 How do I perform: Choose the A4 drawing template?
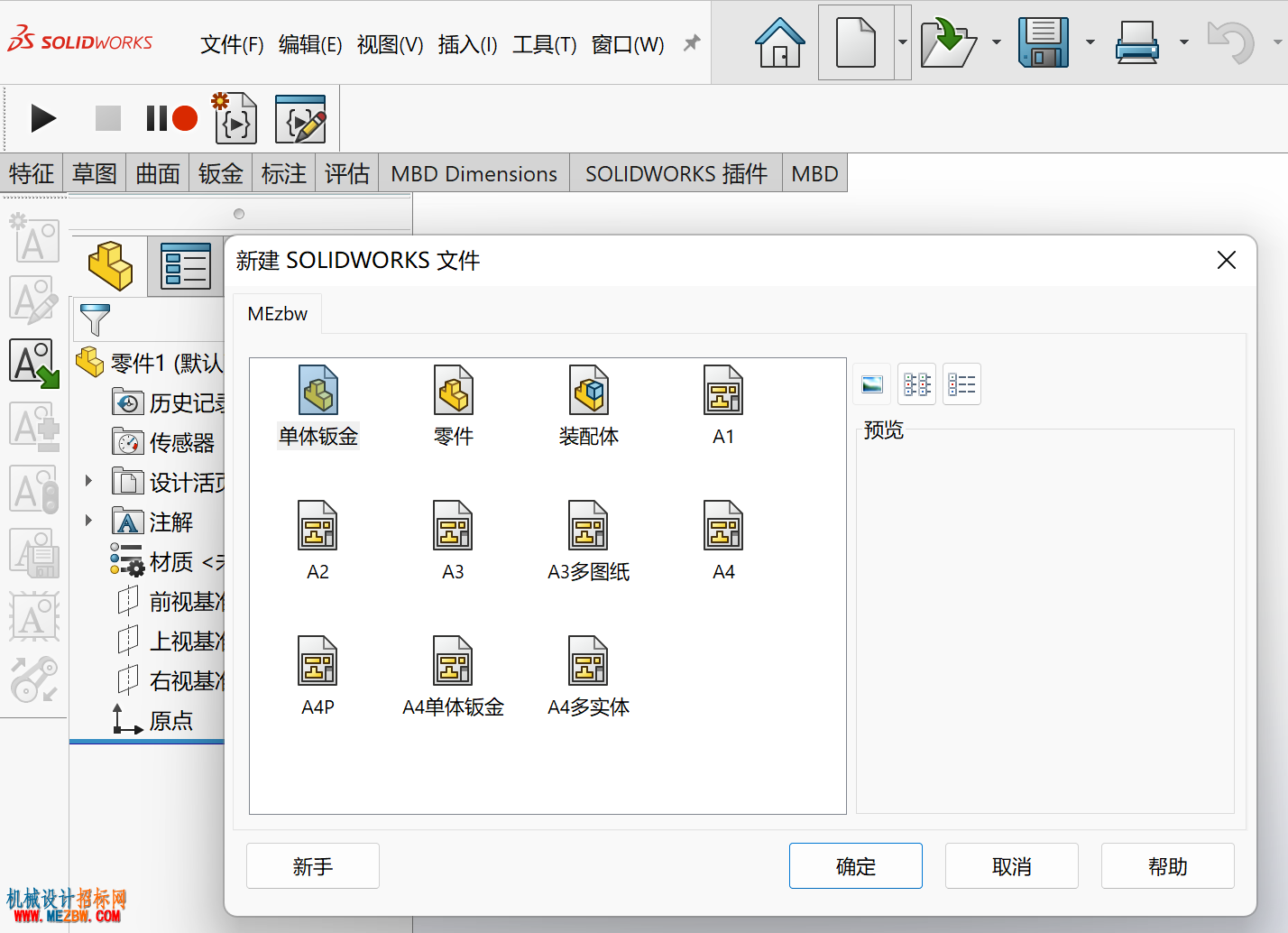click(x=723, y=541)
